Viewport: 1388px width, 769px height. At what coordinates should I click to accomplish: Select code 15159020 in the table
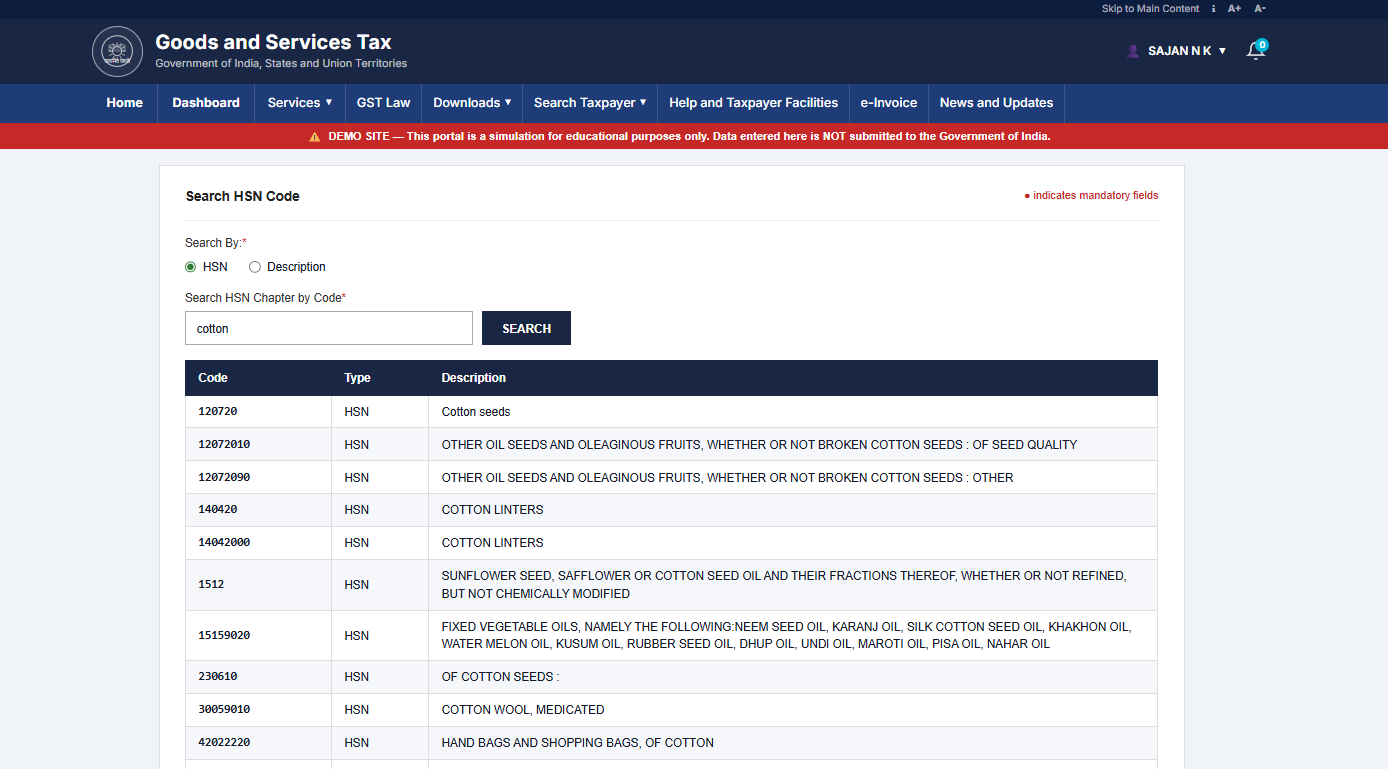(224, 635)
